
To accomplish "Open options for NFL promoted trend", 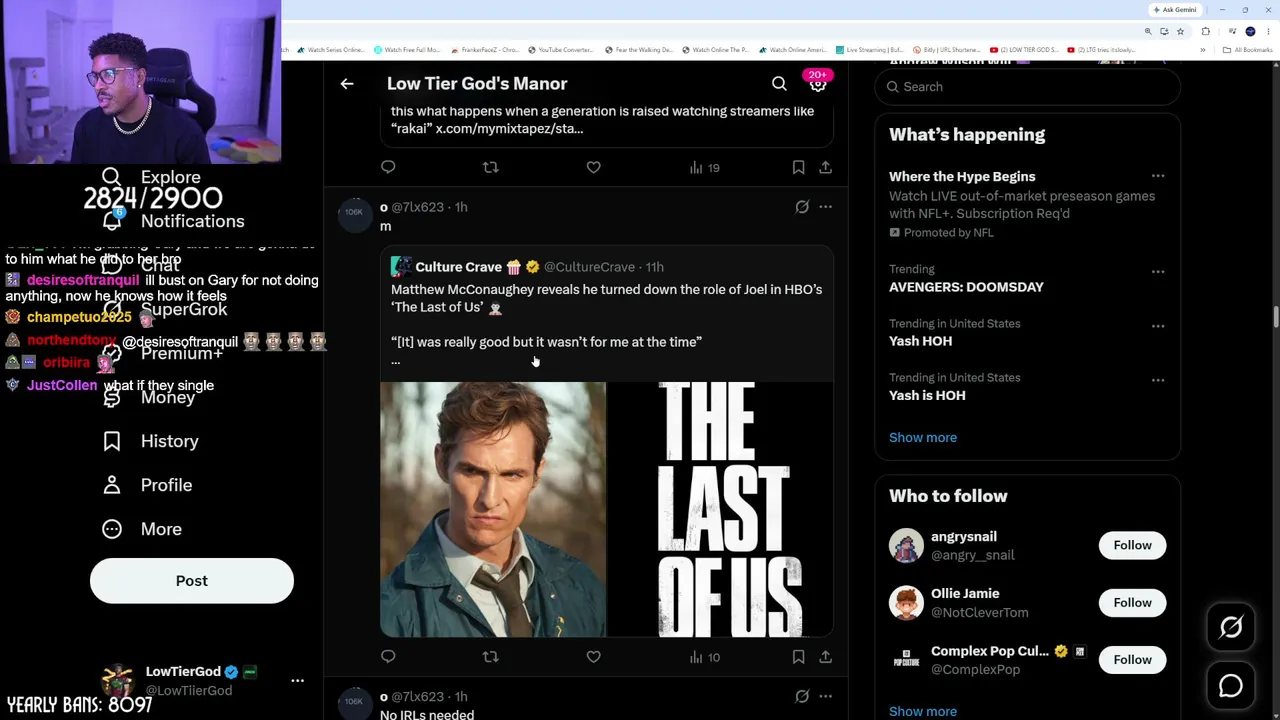I will [1157, 177].
